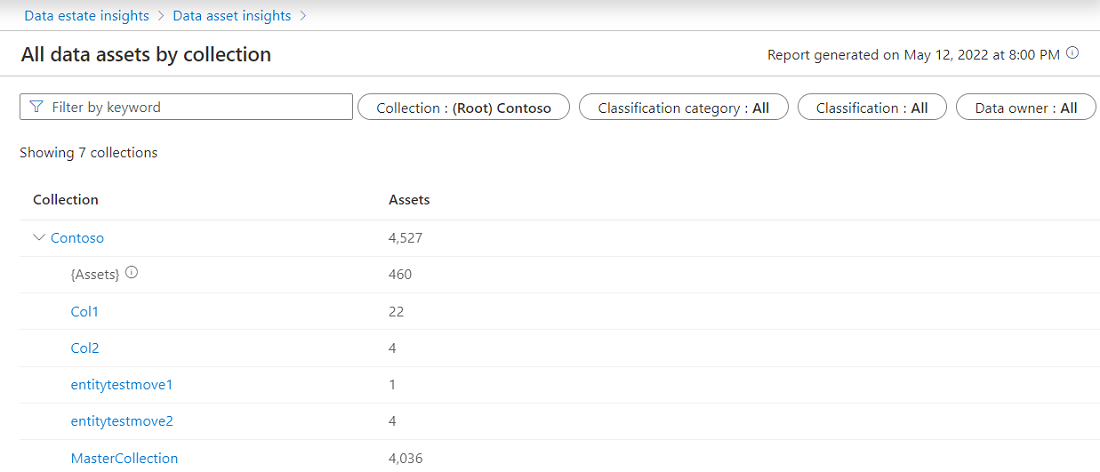The image size is (1100, 472).
Task: Collapse the Contoso collection chevron
Action: 39,238
